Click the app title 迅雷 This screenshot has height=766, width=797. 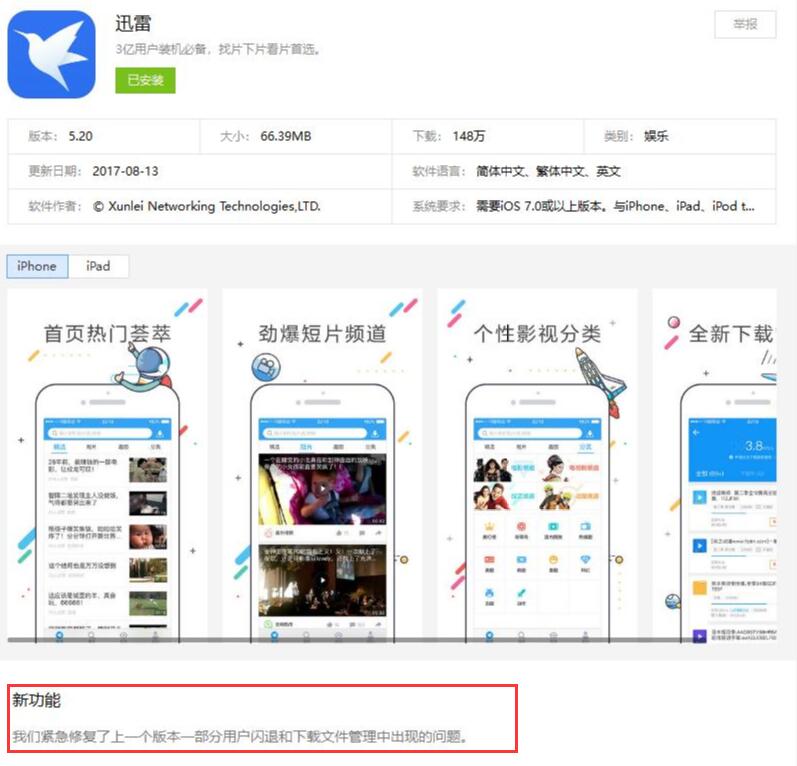[133, 23]
